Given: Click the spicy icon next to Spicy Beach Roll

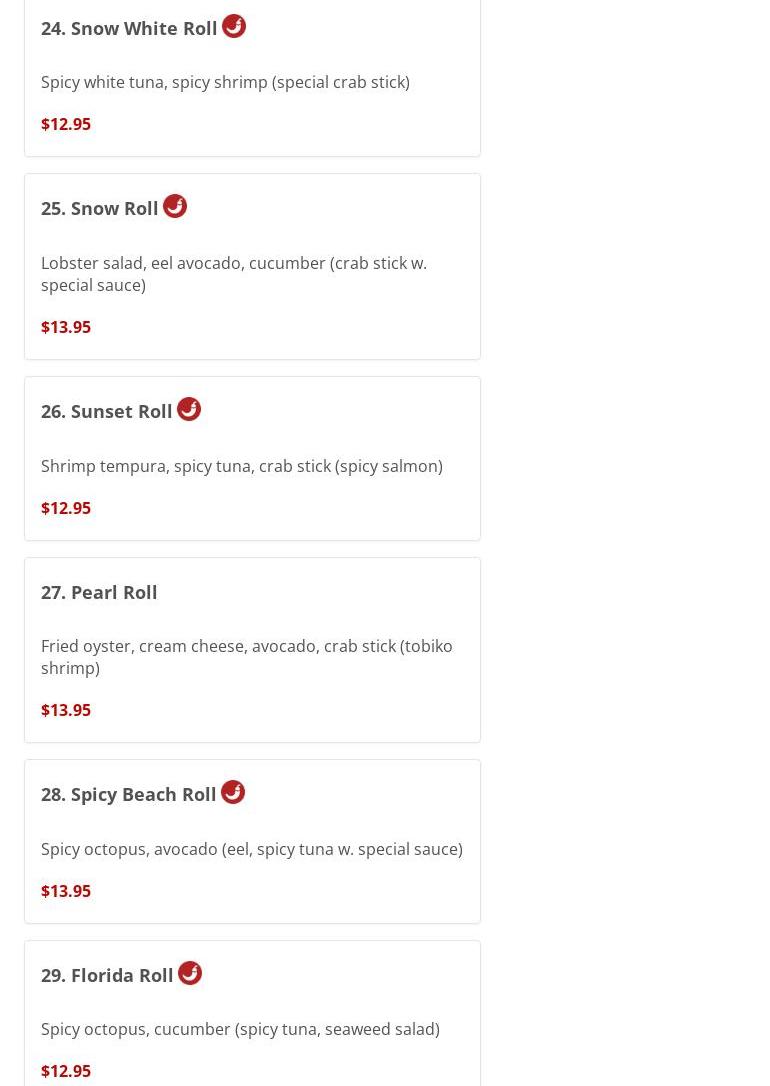Looking at the screenshot, I should point(233,792).
